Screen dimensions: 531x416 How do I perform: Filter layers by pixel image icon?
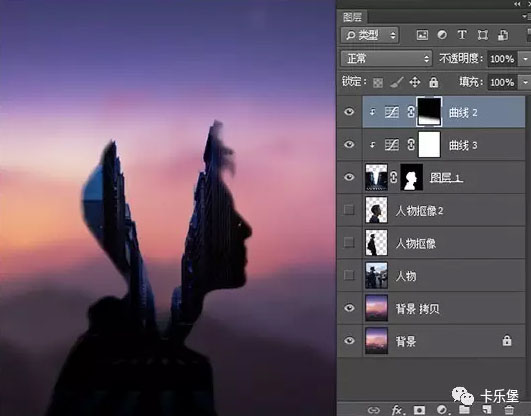click(422, 35)
